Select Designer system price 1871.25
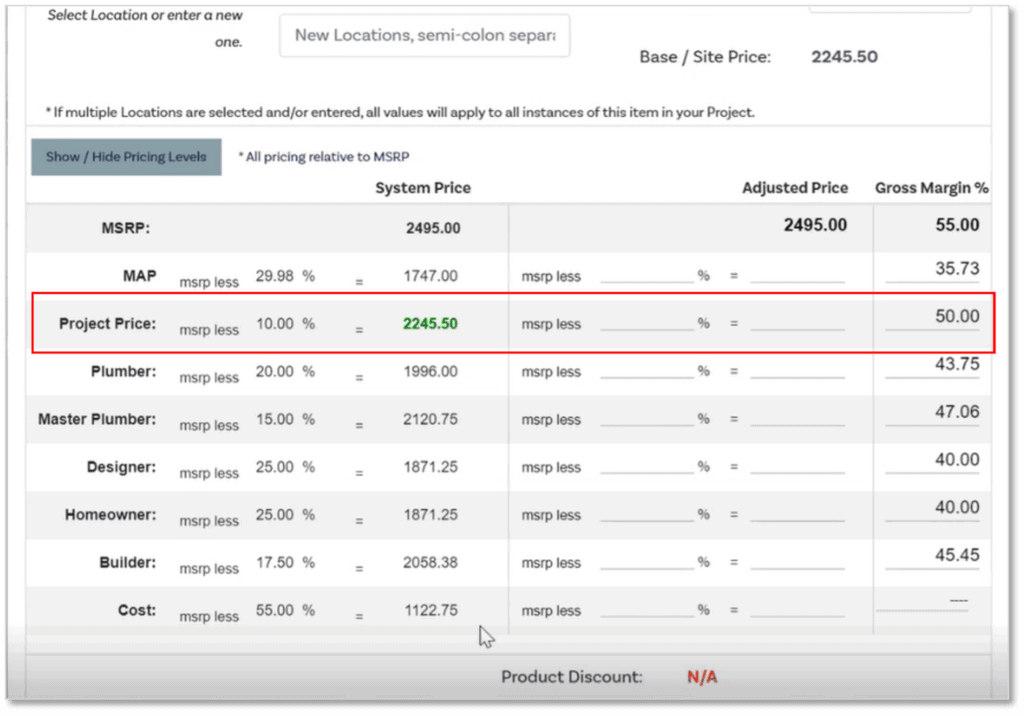 (430, 466)
